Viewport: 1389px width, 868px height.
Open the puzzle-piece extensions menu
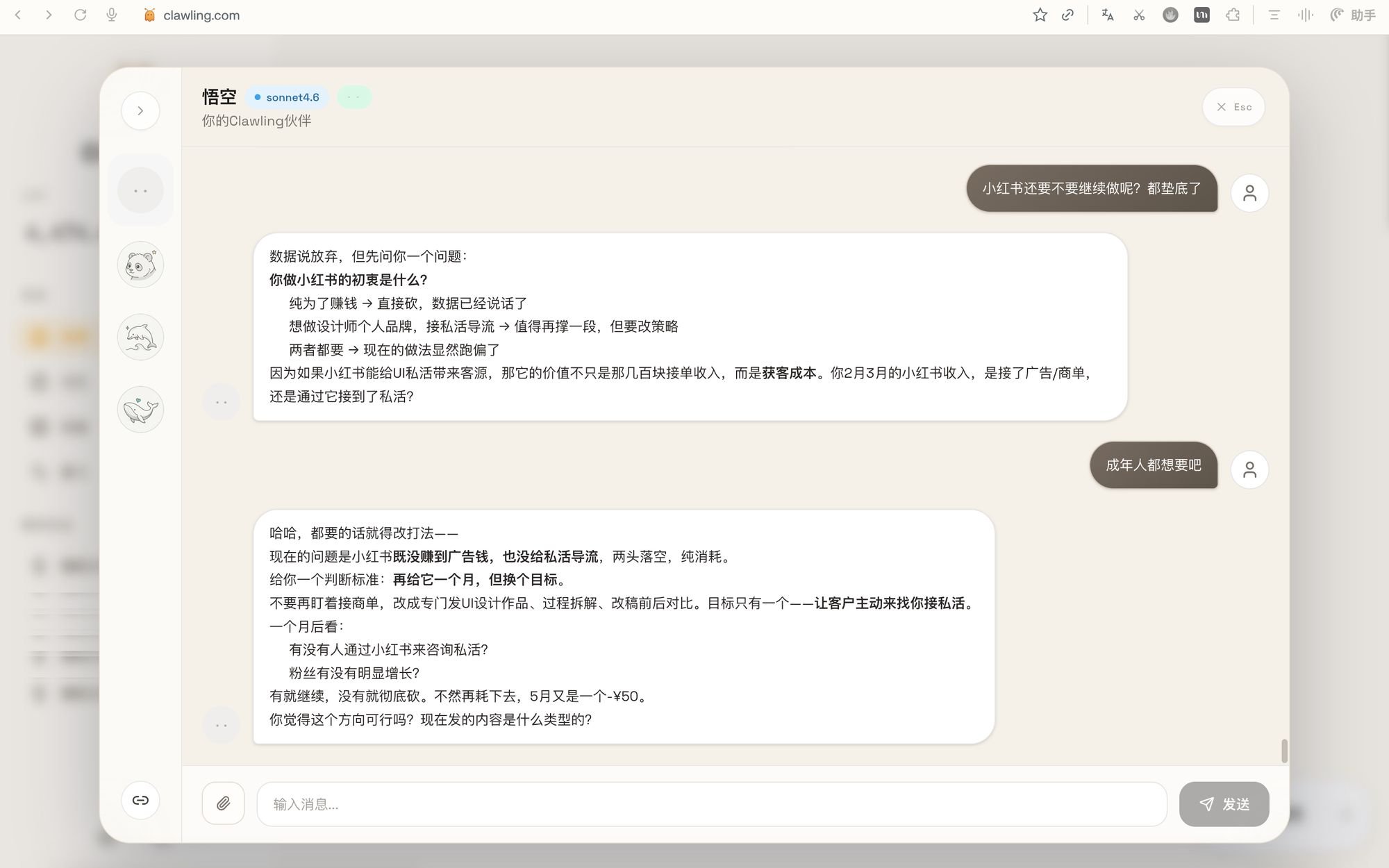[x=1233, y=15]
